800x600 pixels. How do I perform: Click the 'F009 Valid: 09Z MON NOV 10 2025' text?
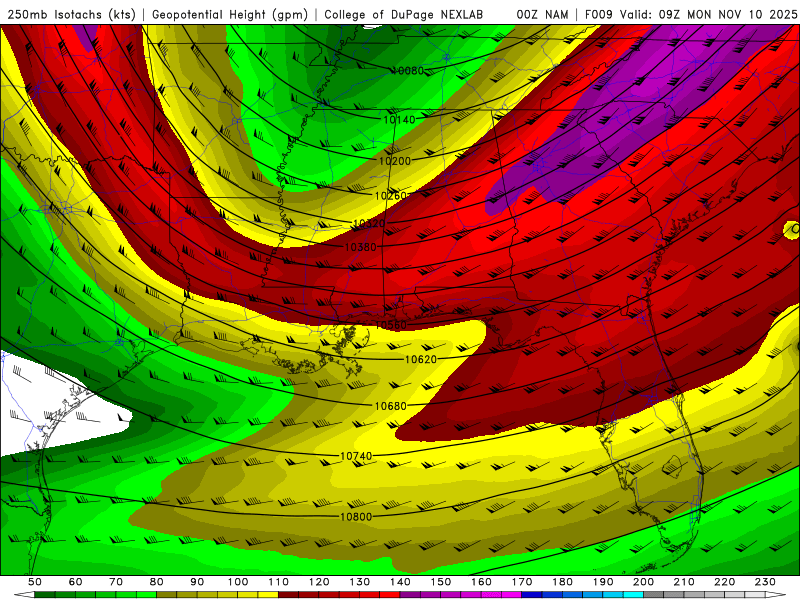tap(691, 14)
